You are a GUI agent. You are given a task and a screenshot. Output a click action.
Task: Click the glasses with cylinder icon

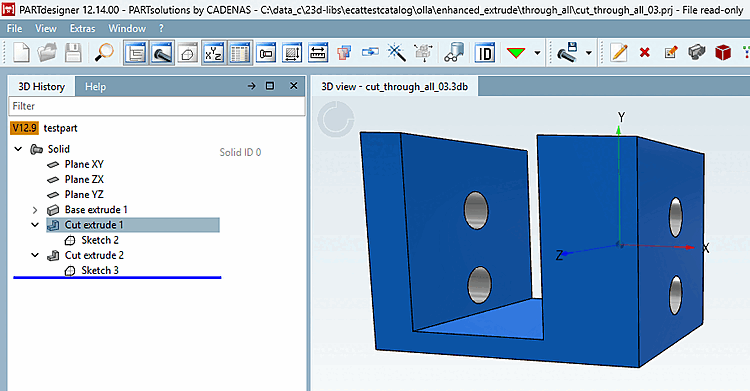[x=454, y=53]
